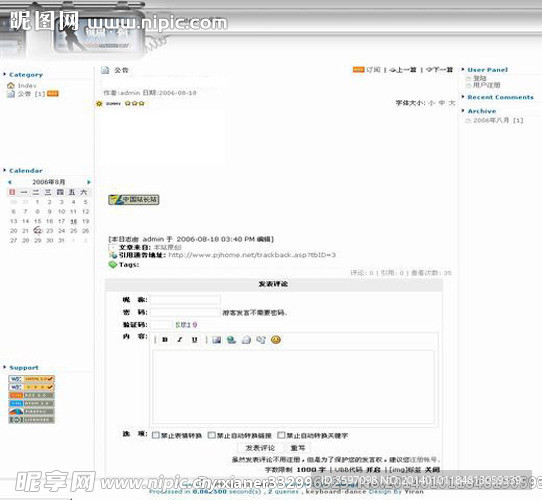Click 订阅 subscribe link
The width and height of the screenshot is (542, 500).
[x=373, y=70]
